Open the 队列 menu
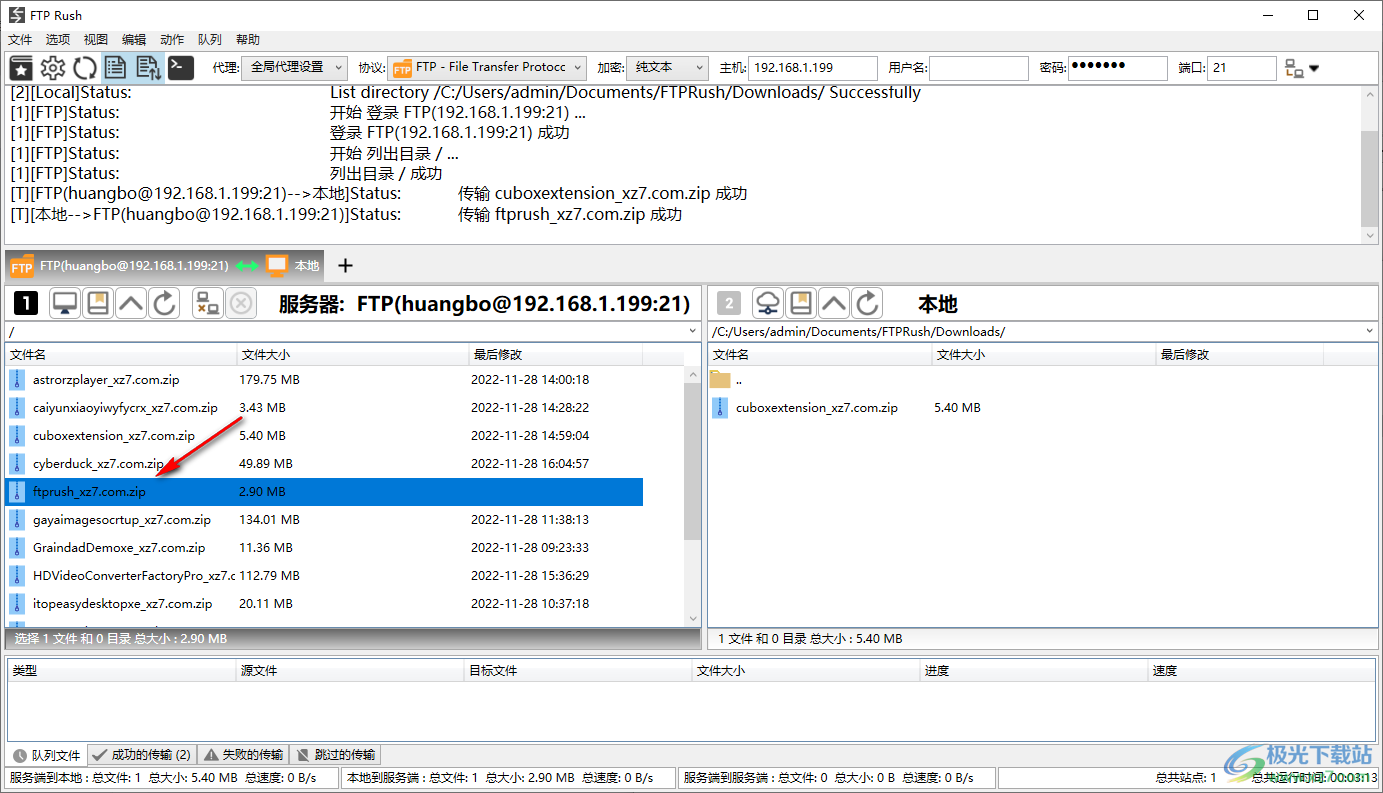Viewport: 1383px width, 793px height. click(210, 40)
